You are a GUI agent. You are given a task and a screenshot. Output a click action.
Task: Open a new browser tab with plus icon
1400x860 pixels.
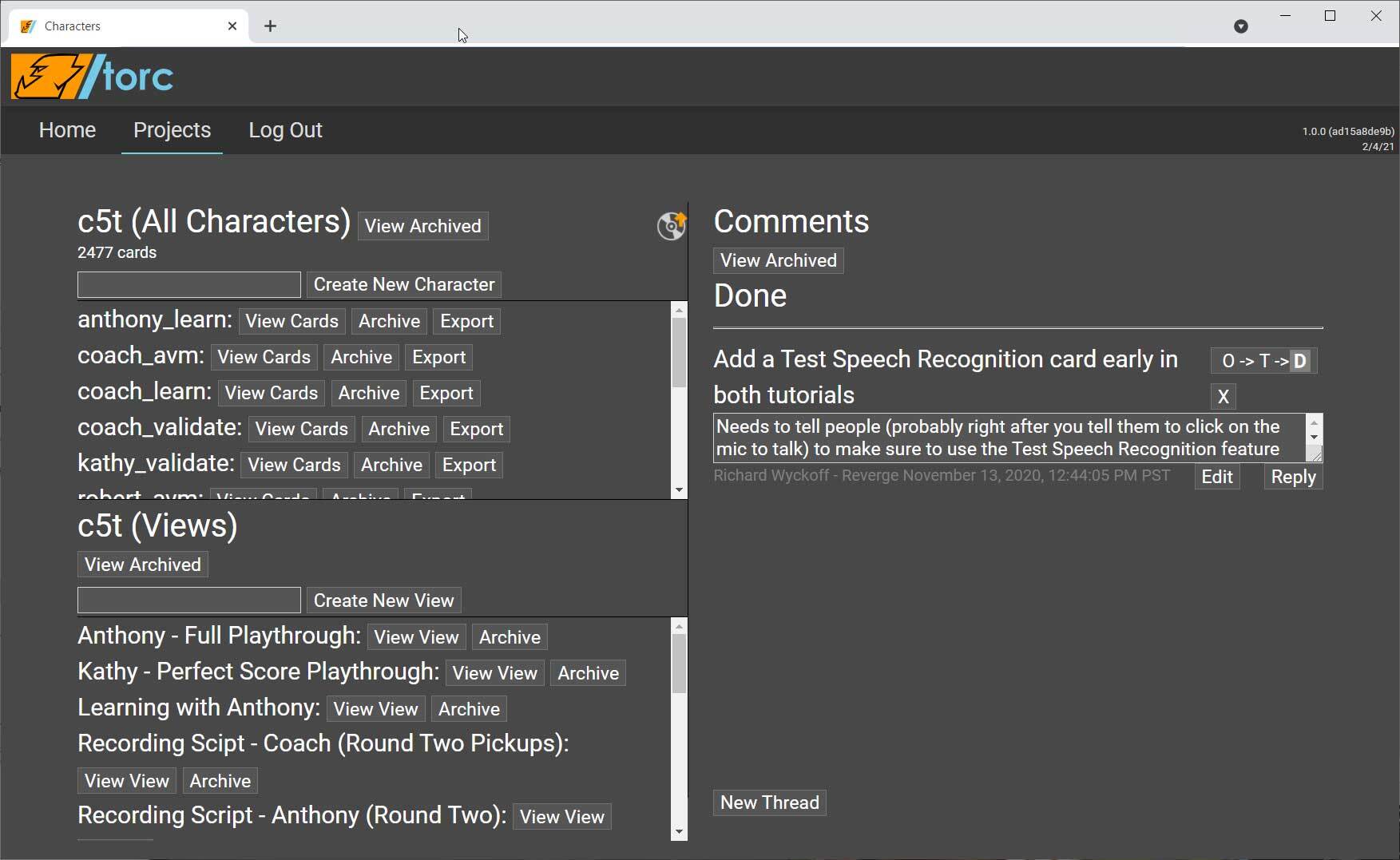pyautogui.click(x=270, y=26)
